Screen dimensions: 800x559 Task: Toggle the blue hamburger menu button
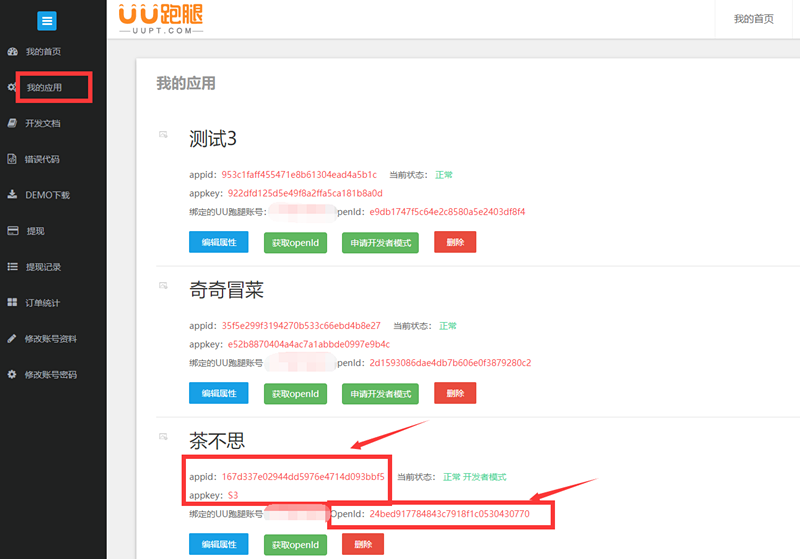click(47, 21)
